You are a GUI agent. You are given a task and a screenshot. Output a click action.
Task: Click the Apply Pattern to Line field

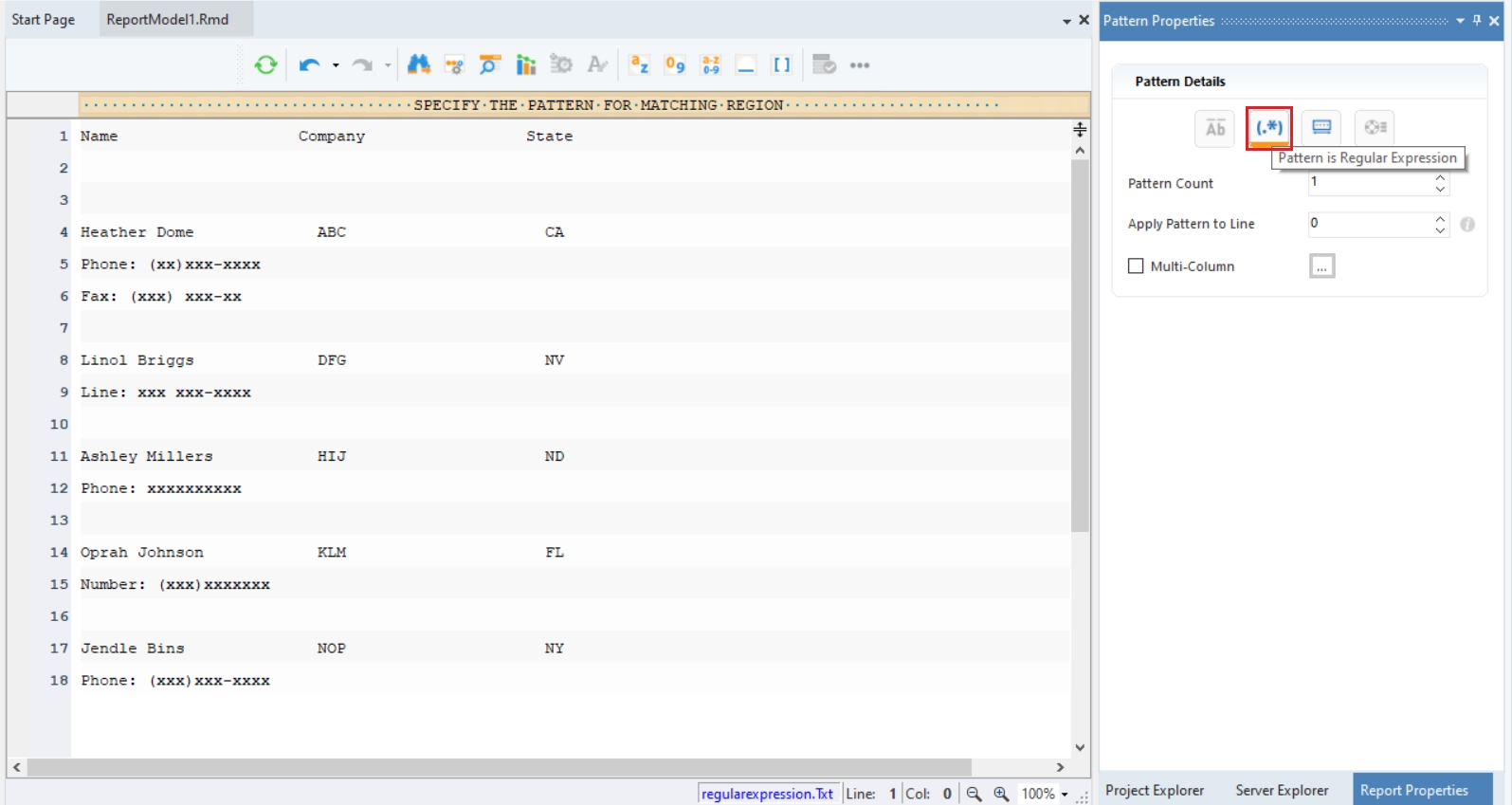point(1370,224)
